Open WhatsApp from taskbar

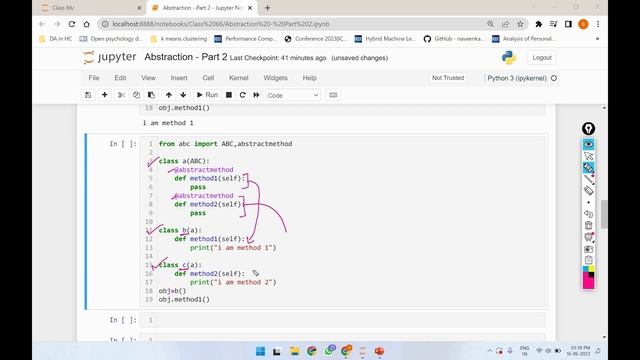click(x=329, y=351)
